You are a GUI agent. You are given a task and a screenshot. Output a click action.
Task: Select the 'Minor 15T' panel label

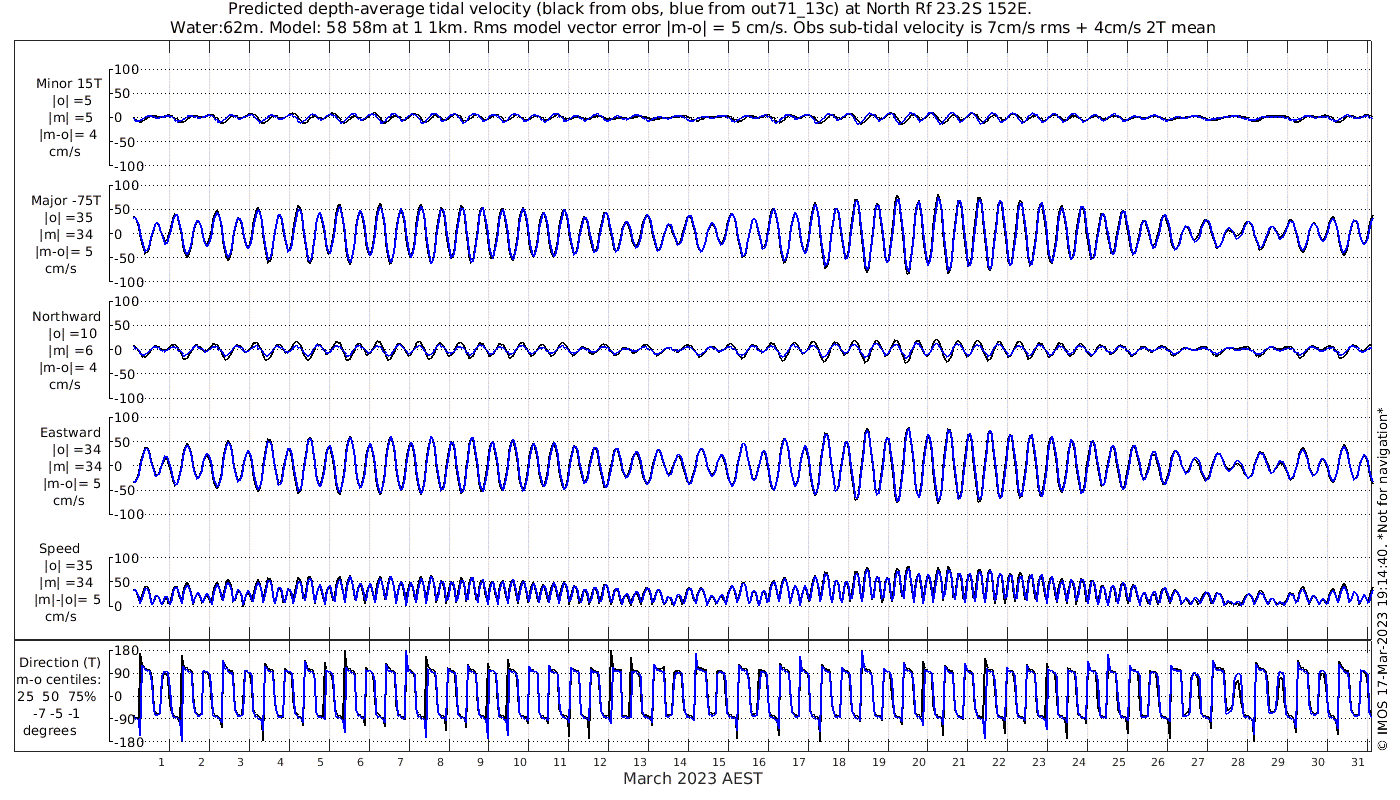pos(68,84)
